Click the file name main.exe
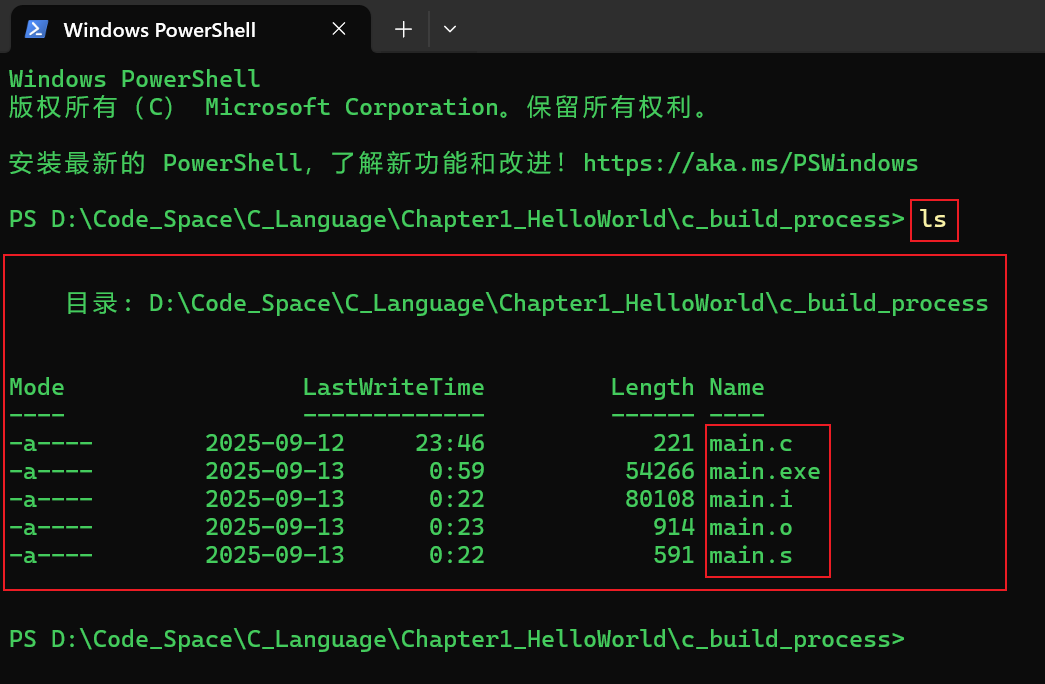Image resolution: width=1045 pixels, height=684 pixels. [x=765, y=471]
